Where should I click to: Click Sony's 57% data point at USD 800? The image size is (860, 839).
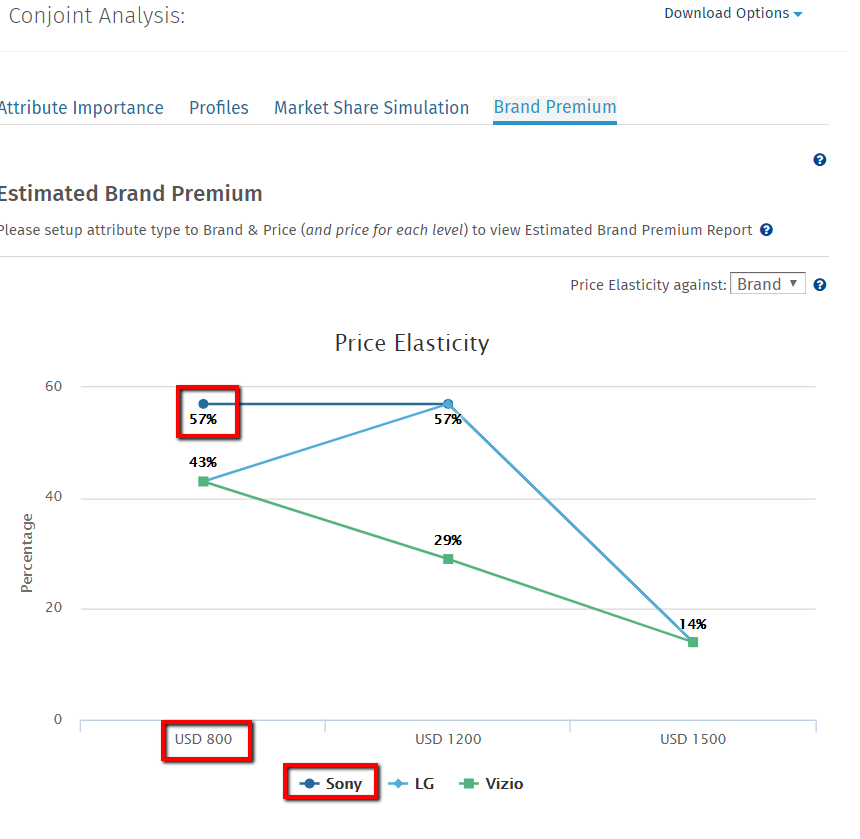(203, 404)
